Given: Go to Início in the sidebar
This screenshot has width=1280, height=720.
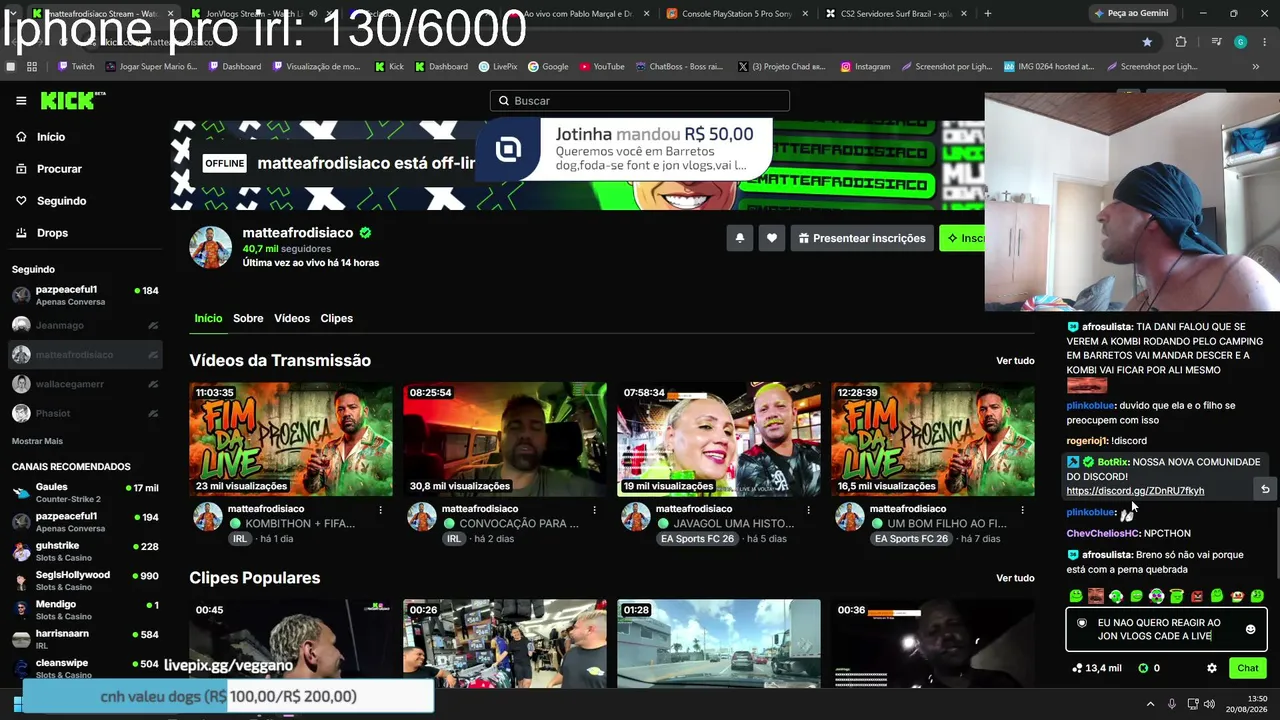Looking at the screenshot, I should [x=50, y=137].
